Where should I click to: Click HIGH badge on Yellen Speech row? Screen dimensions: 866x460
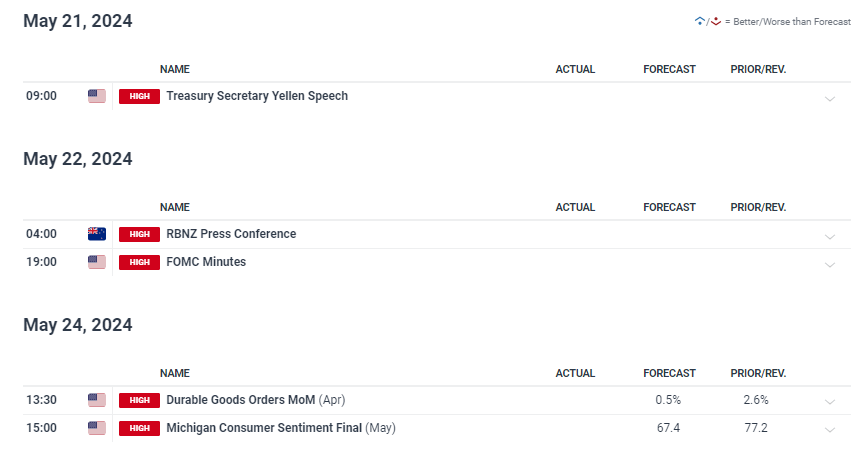point(139,96)
